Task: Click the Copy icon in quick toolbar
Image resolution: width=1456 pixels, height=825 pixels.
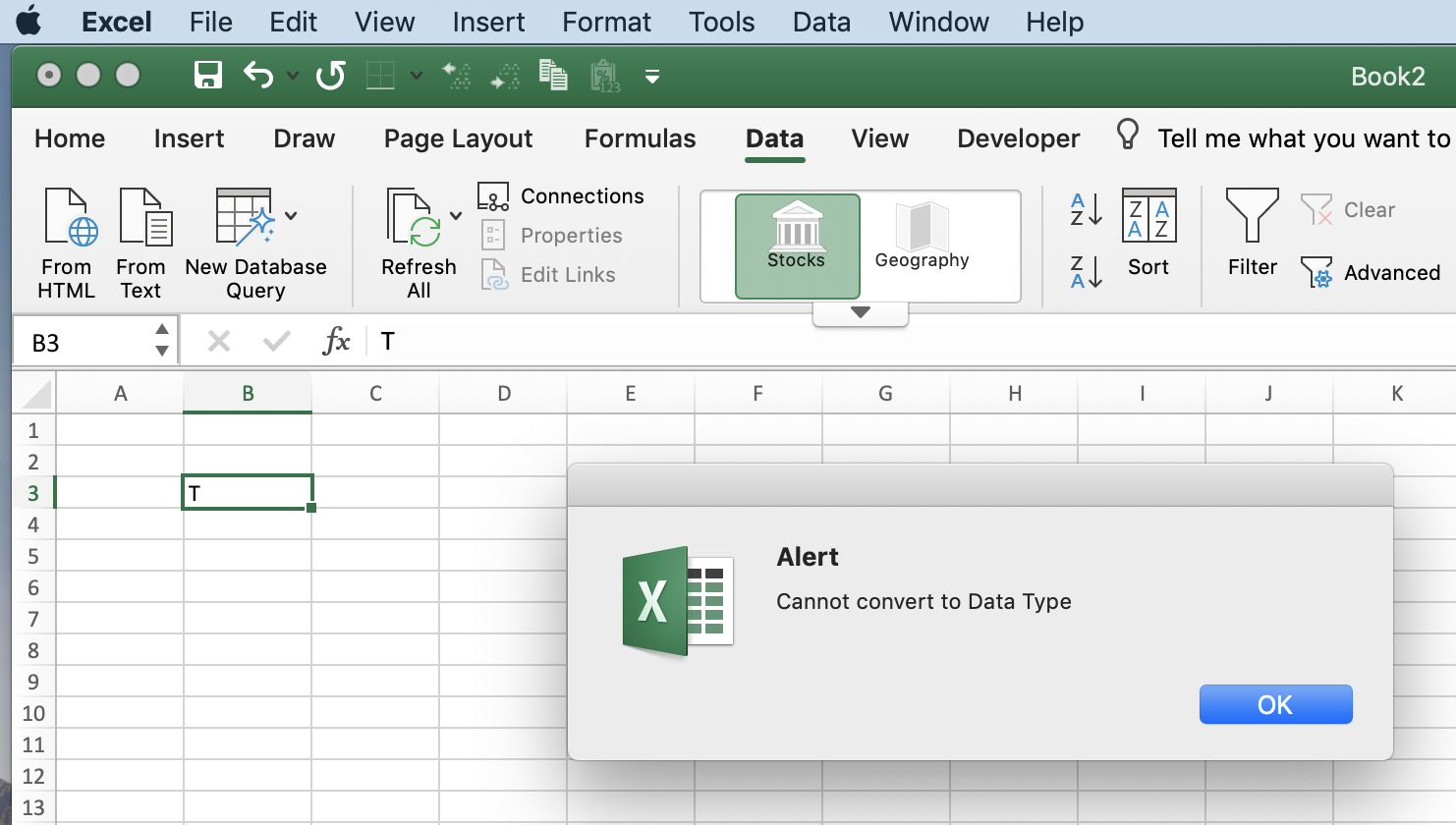Action: (553, 76)
